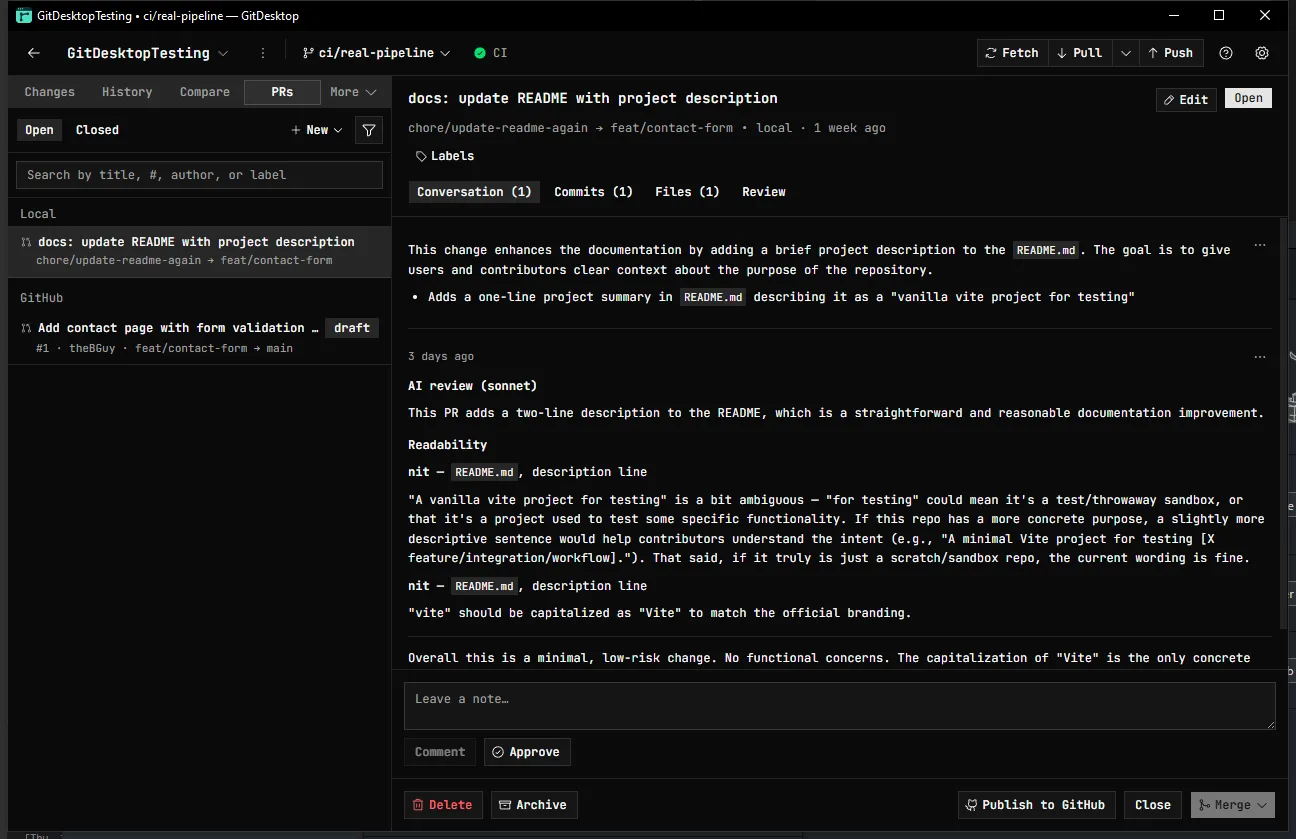Click the Close pull request button

[1153, 805]
